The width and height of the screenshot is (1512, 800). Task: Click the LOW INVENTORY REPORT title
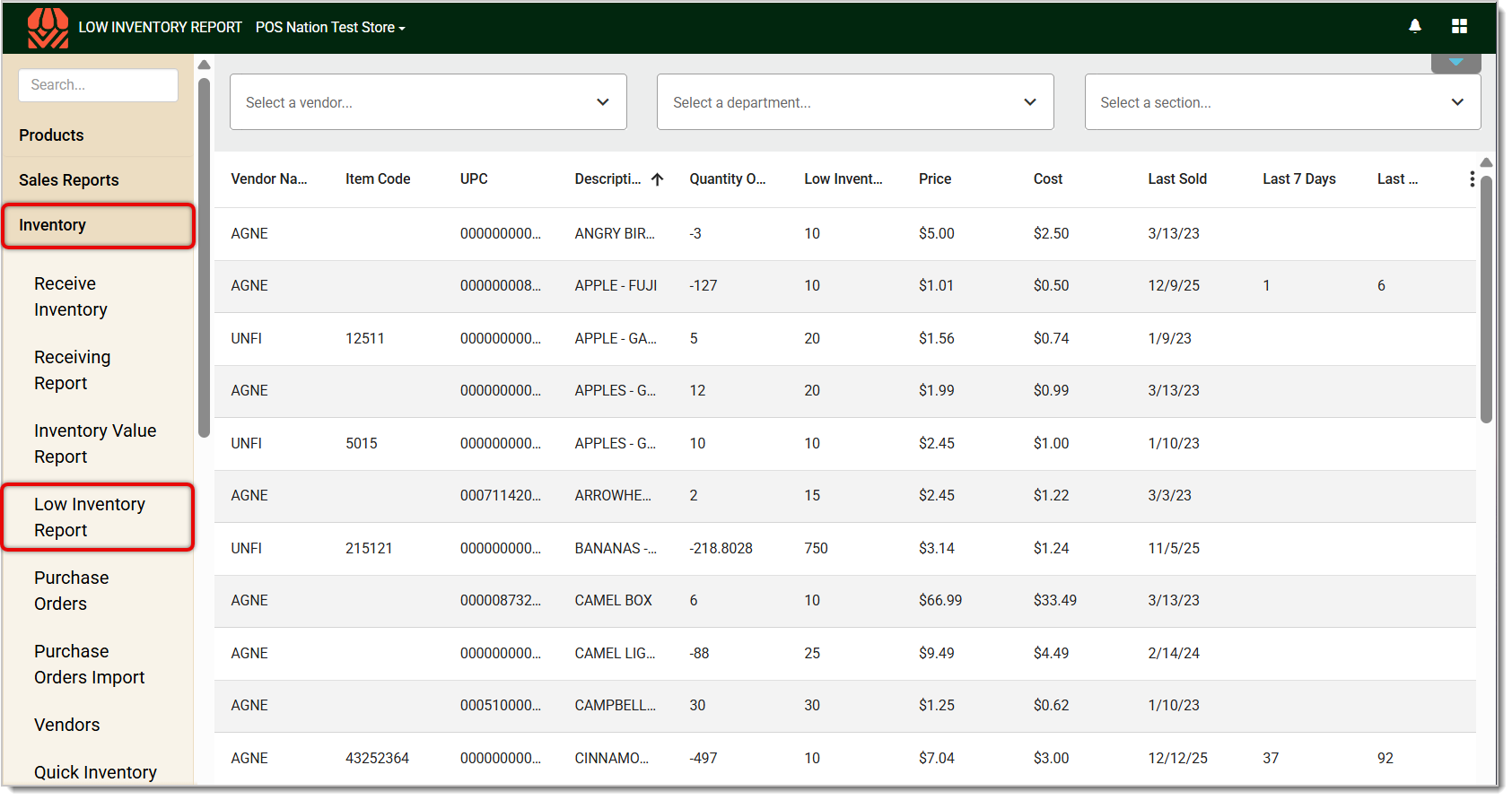161,28
